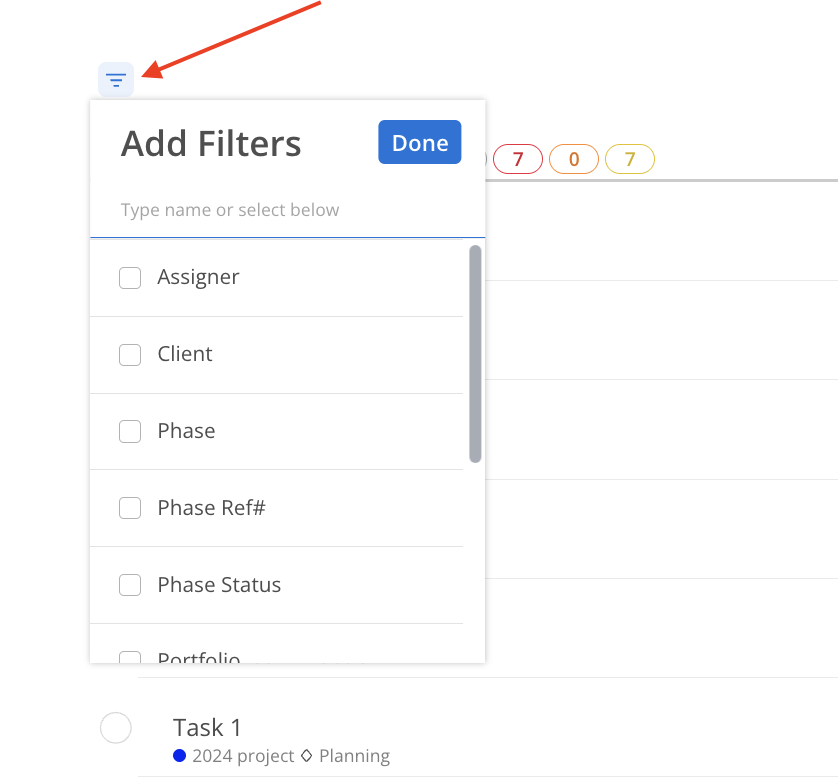838x778 pixels.
Task: Mark Task 1 complete via circle
Action: pos(116,728)
